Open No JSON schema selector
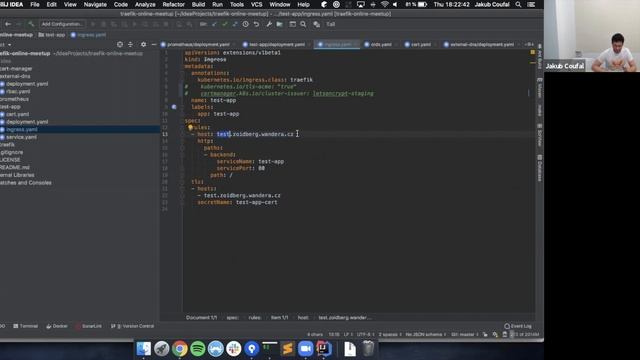 point(425,335)
